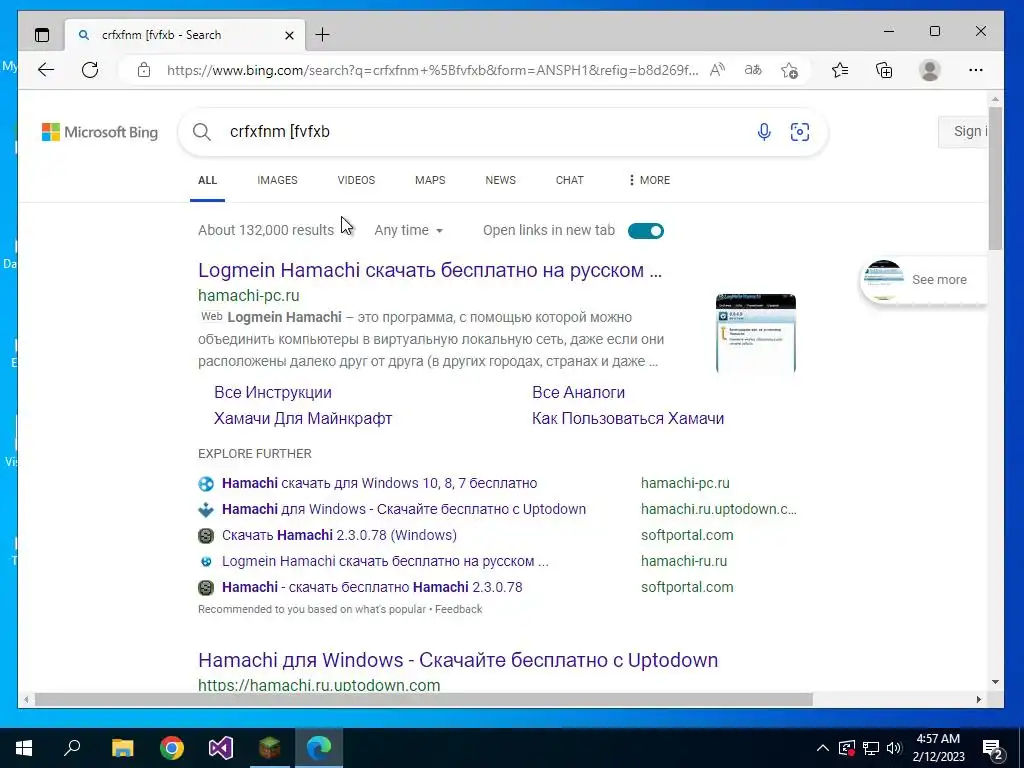Open Hamachi для Windows Uptodown result title
Screen dimensions: 1024x768
pyautogui.click(x=458, y=660)
